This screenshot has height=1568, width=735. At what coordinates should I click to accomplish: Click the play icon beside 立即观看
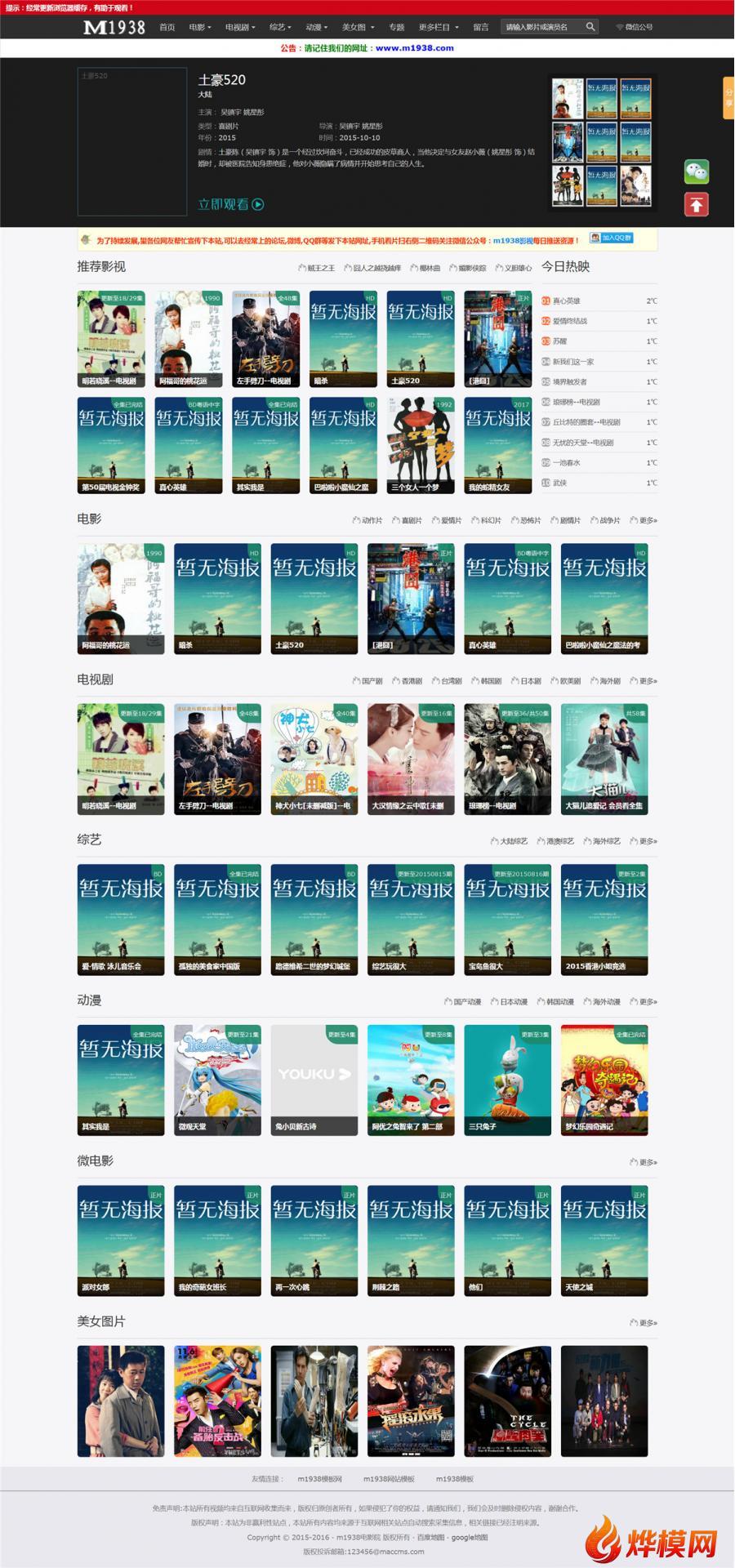pos(258,204)
